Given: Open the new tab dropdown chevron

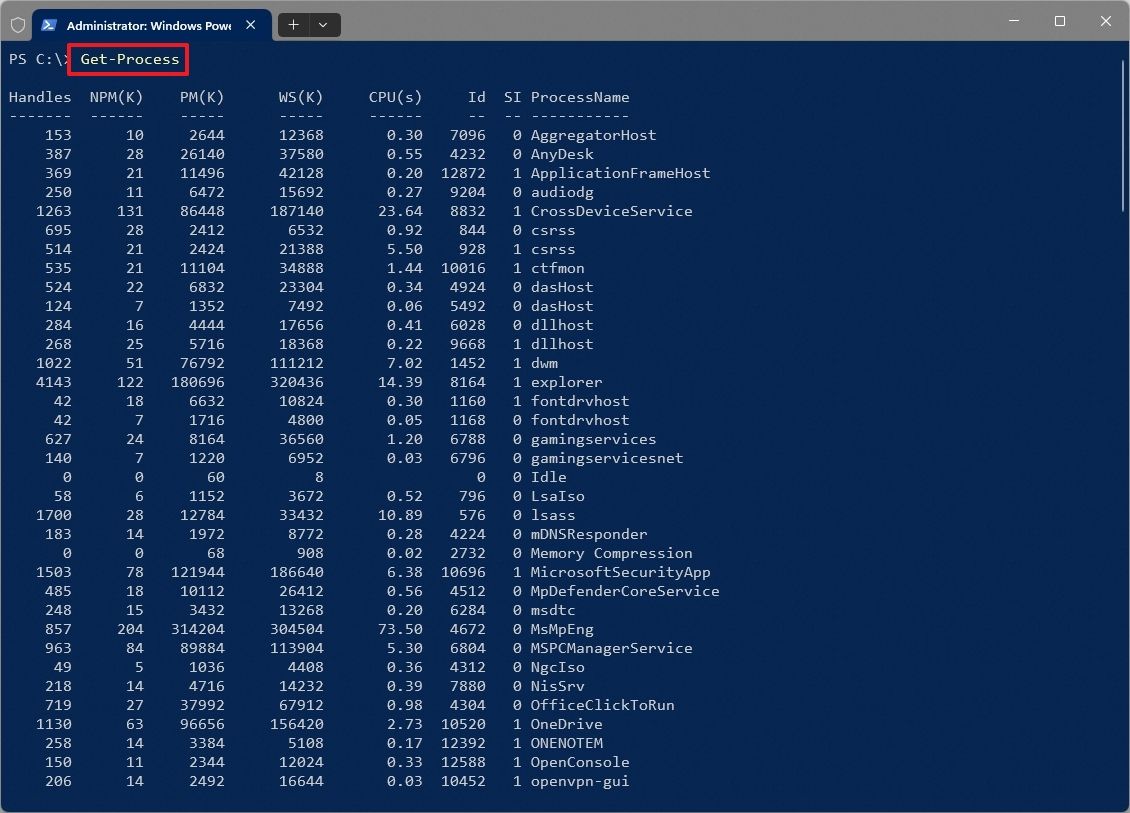Looking at the screenshot, I should pyautogui.click(x=321, y=24).
